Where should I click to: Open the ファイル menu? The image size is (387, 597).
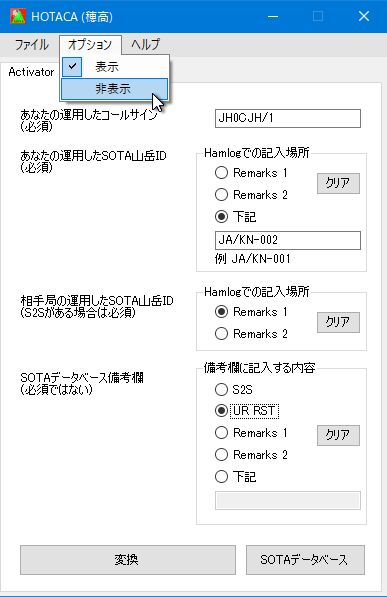[x=32, y=45]
